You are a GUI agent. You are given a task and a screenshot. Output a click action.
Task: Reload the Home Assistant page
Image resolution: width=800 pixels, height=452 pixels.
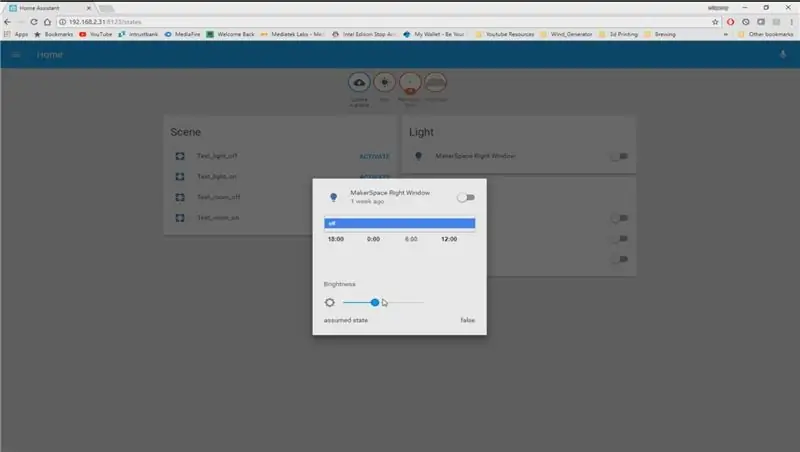point(34,22)
